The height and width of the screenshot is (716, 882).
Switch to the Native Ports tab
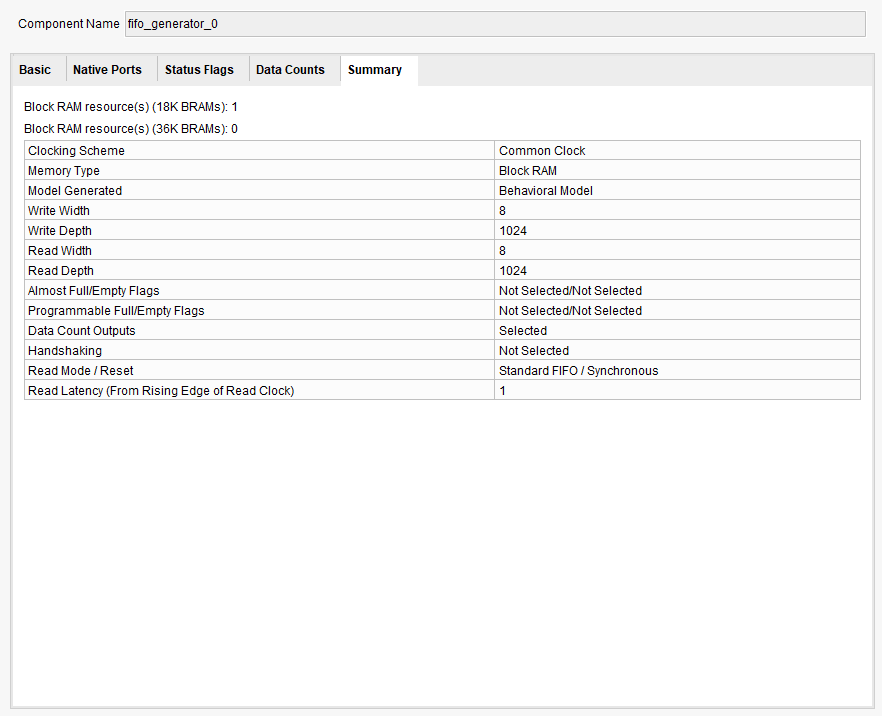tap(107, 70)
